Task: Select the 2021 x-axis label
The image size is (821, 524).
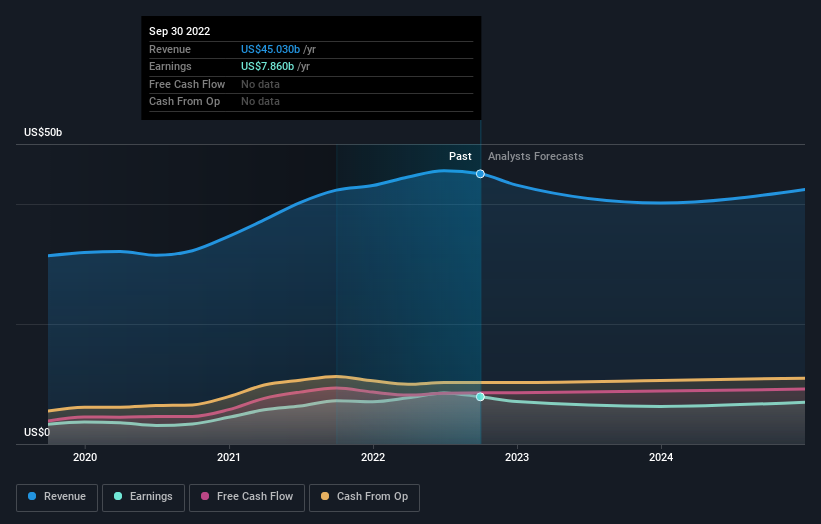Action: [229, 457]
